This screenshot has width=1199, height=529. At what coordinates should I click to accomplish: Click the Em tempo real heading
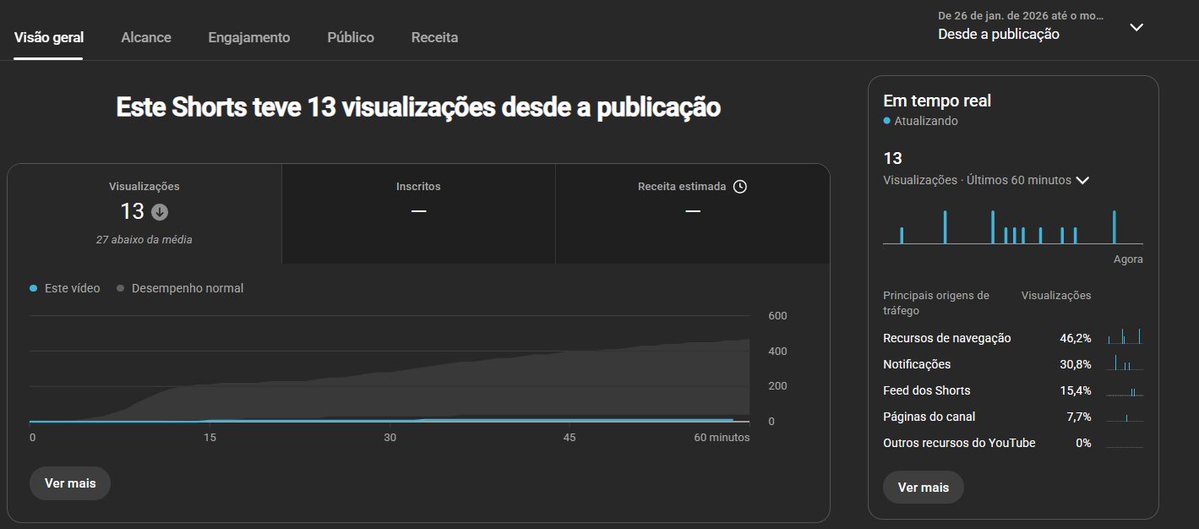pos(937,101)
